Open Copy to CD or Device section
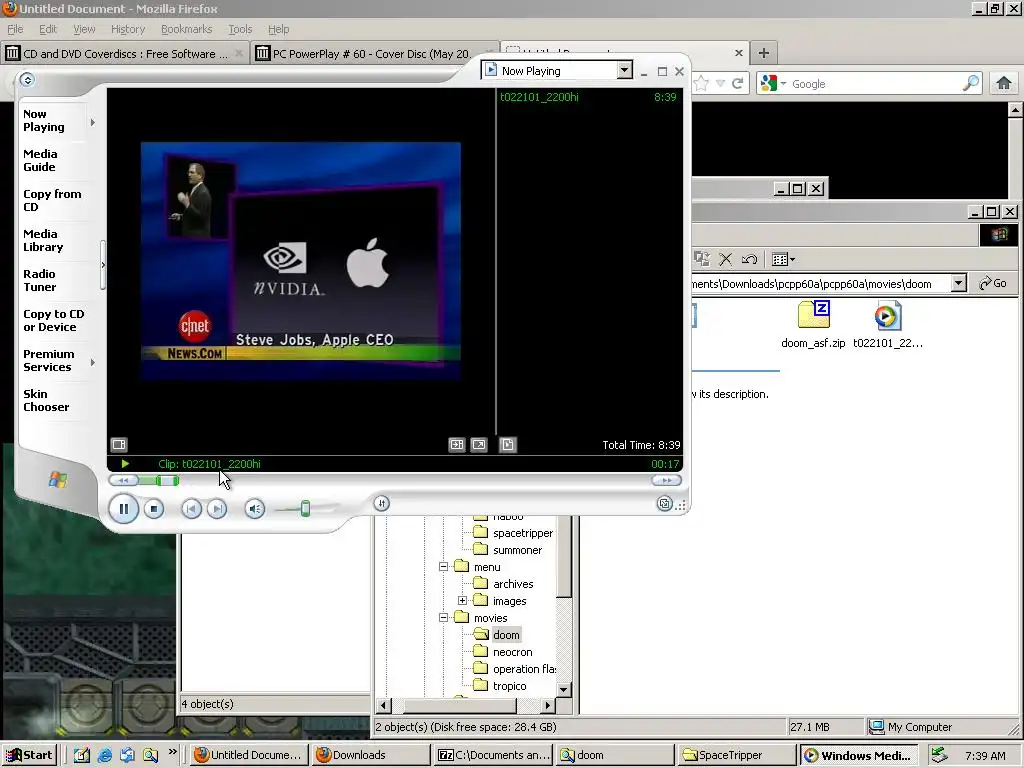Image resolution: width=1024 pixels, height=768 pixels. (54, 321)
